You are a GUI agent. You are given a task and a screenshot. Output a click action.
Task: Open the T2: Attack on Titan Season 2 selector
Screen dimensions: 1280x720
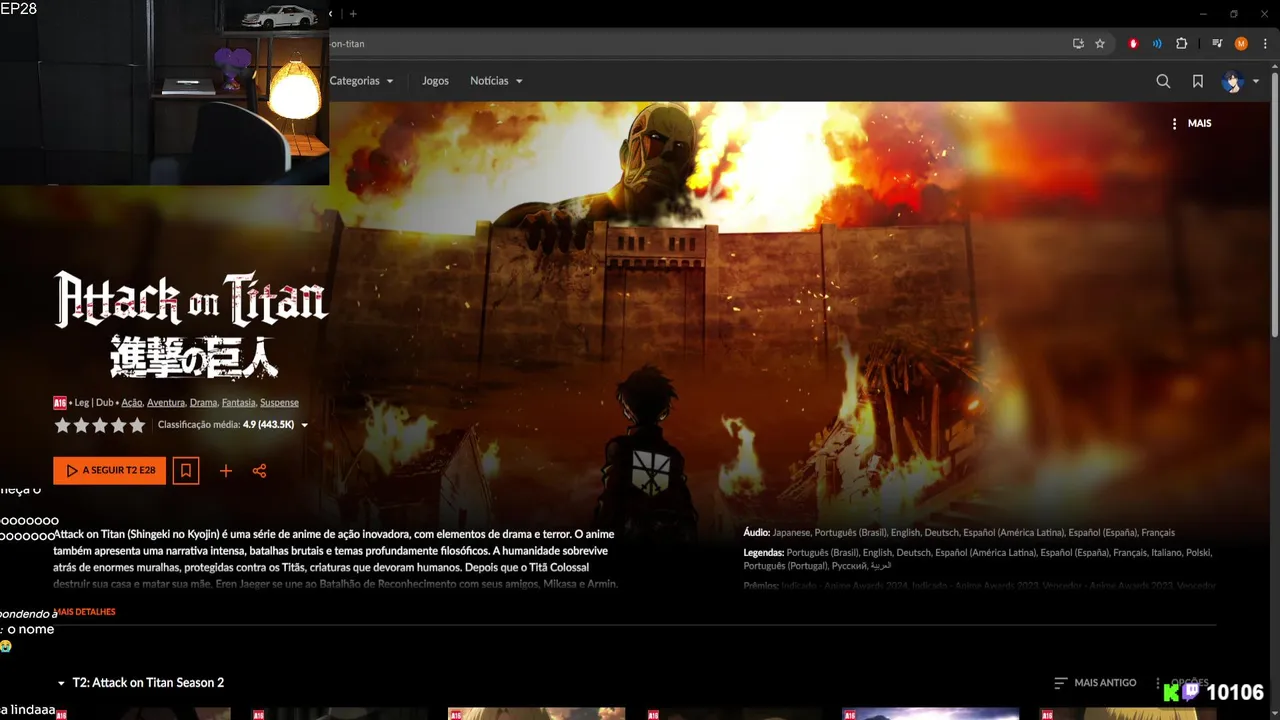coord(141,683)
